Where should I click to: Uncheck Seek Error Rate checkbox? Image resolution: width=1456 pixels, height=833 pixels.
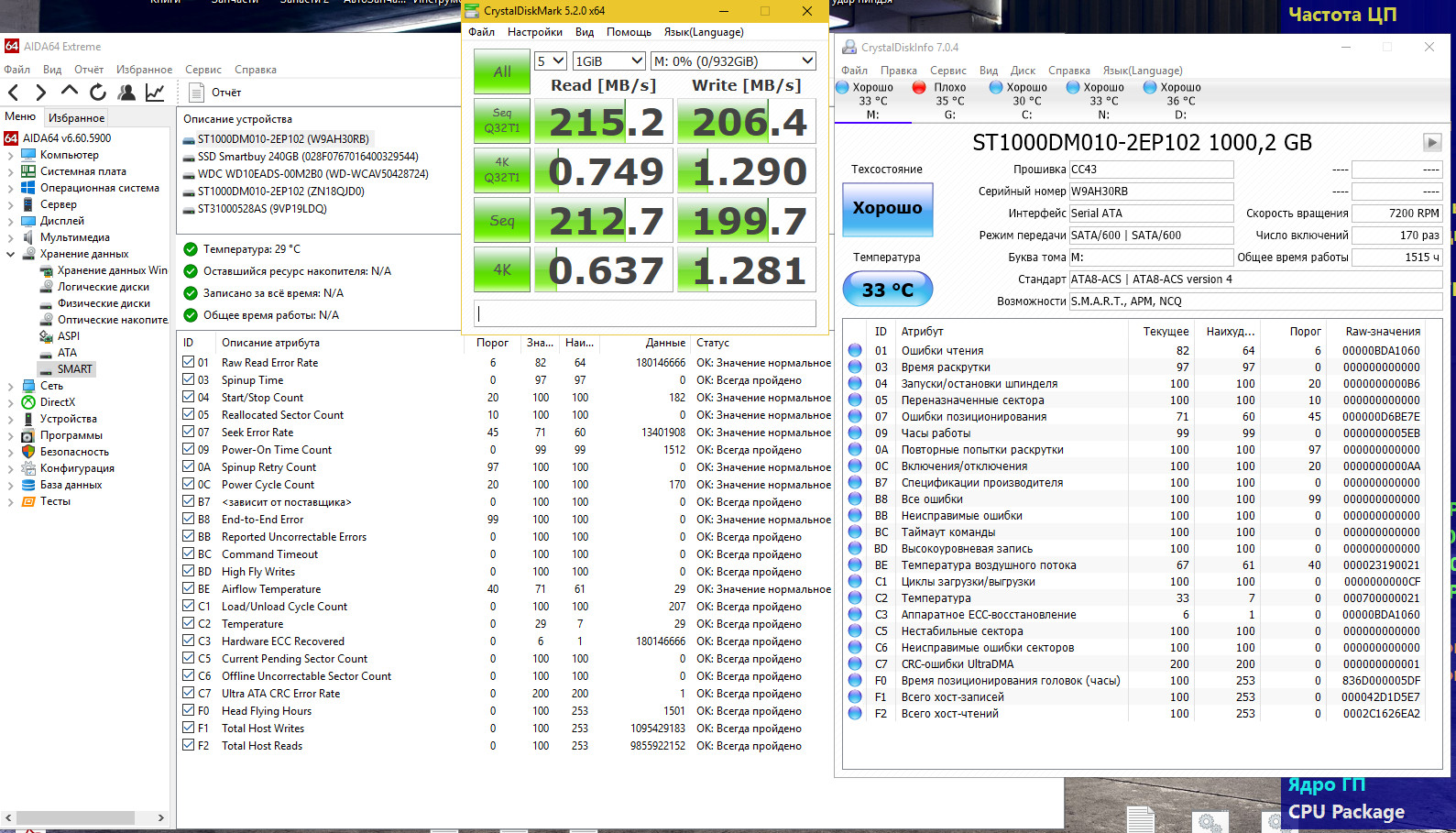(x=188, y=432)
